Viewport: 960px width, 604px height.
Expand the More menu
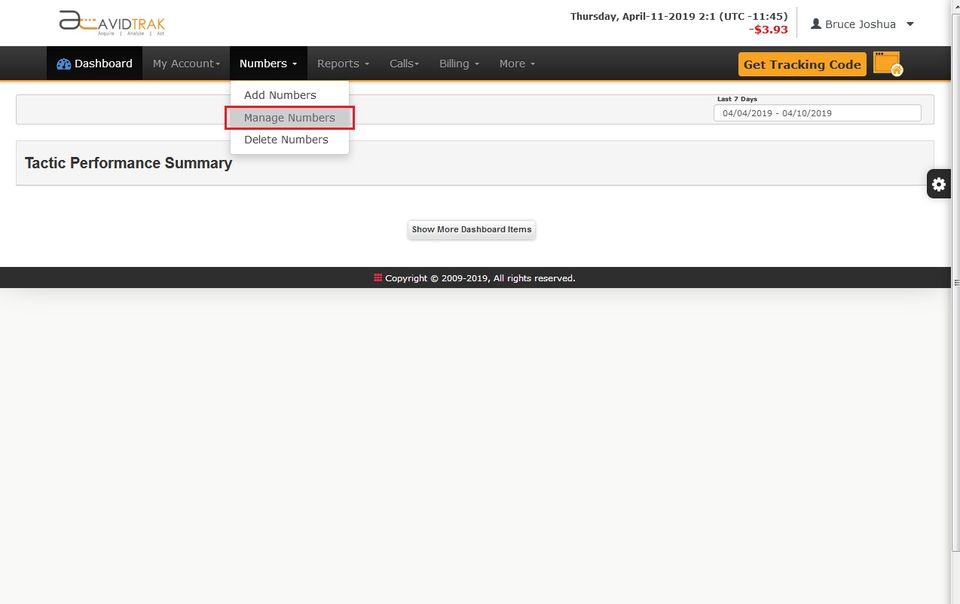(517, 64)
